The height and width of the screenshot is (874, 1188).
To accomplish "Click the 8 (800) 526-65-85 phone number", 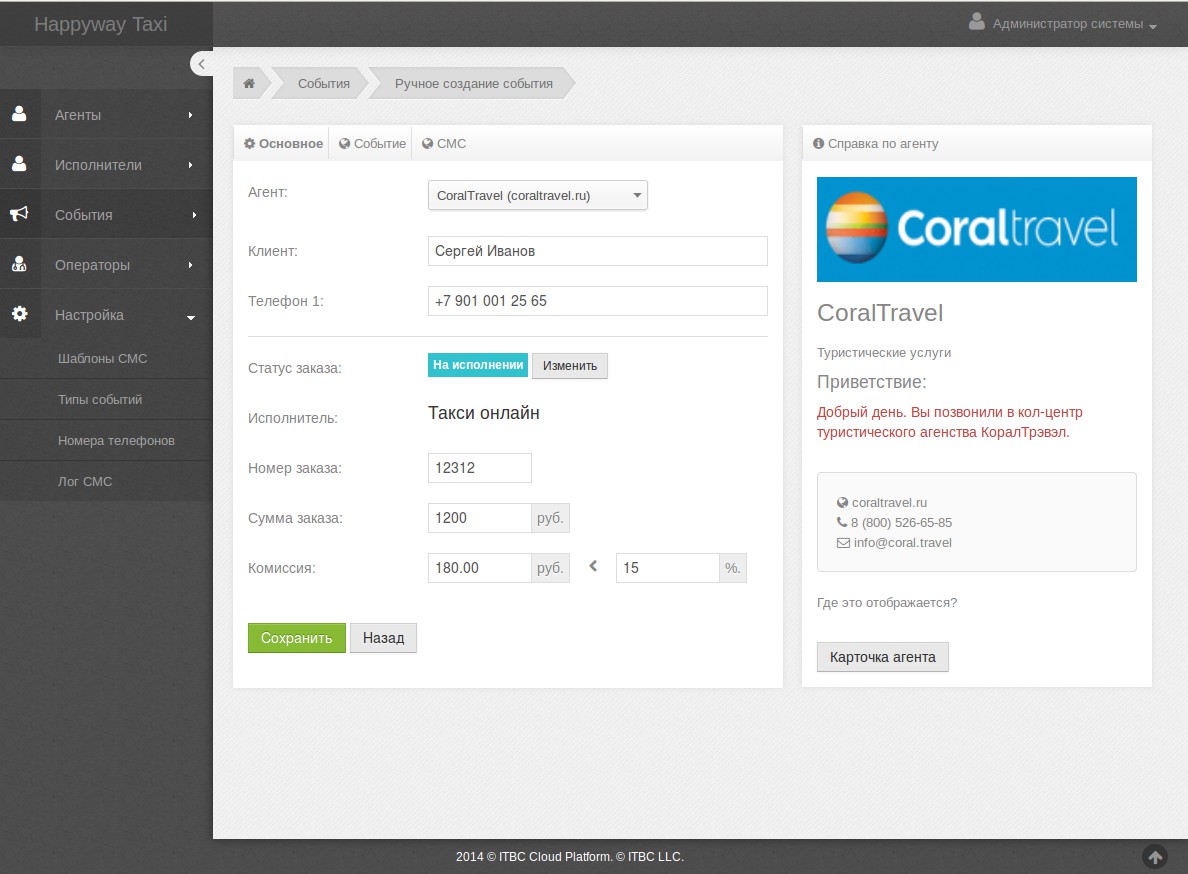I will click(x=901, y=523).
